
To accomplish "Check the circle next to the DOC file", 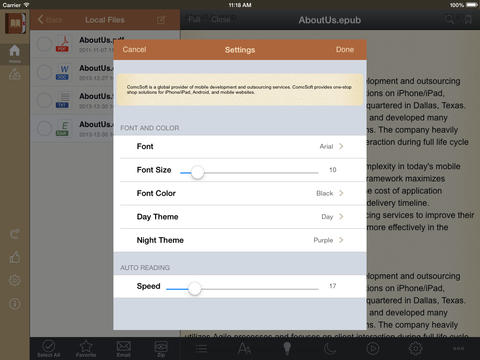I will (x=44, y=72).
